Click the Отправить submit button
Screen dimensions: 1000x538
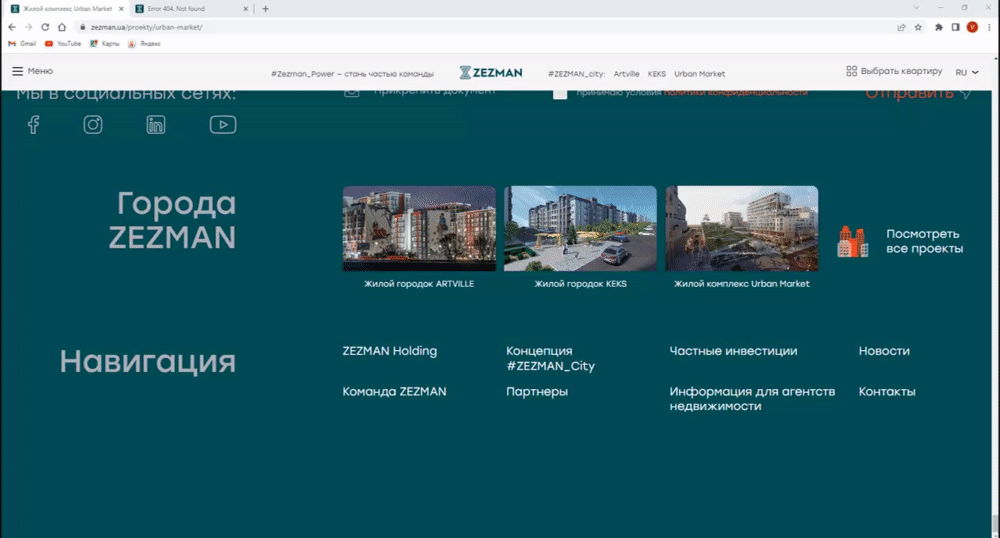click(x=918, y=94)
